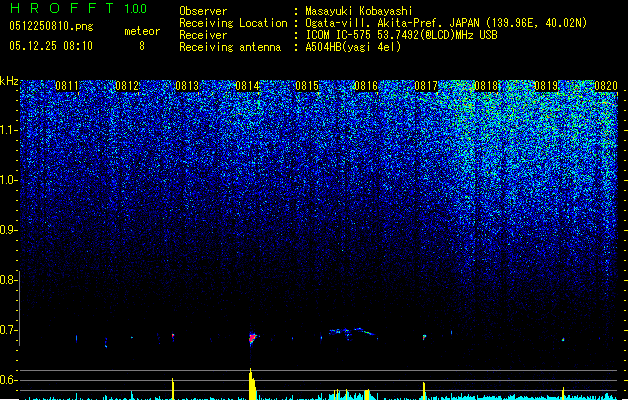Screen dimensions: 629x400
Task: Click the date stamp 05.12.25 08:10
Action: 51,46
